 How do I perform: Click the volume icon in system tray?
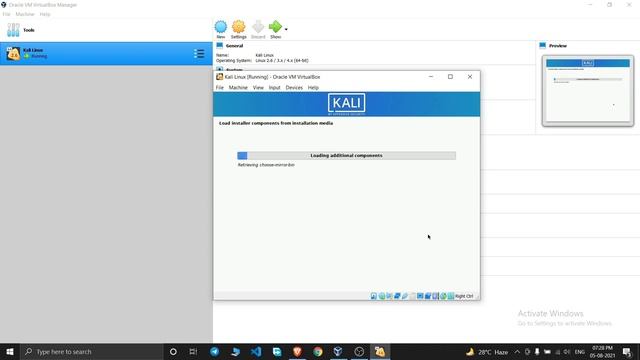click(567, 352)
